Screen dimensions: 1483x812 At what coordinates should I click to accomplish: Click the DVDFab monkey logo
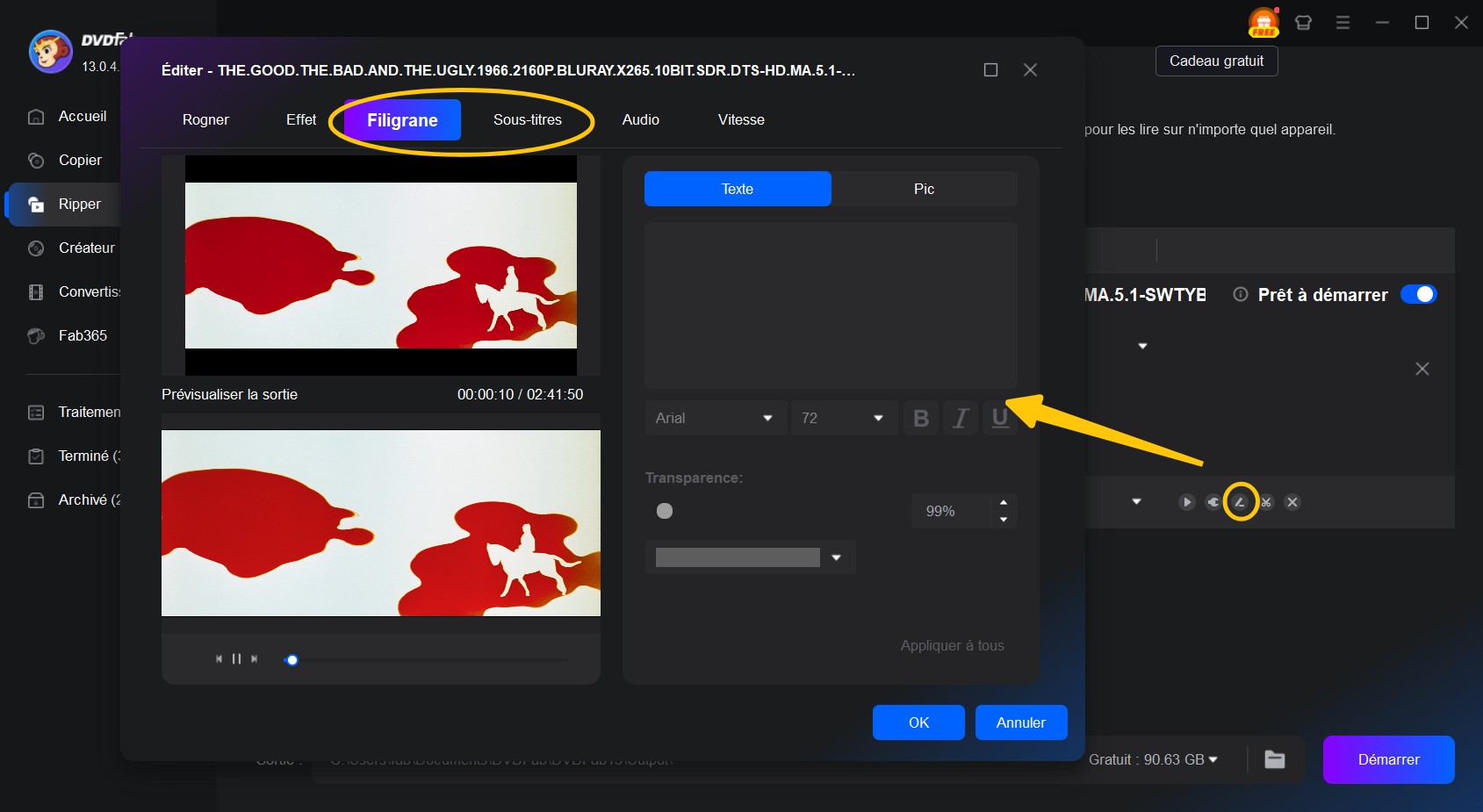(50, 52)
